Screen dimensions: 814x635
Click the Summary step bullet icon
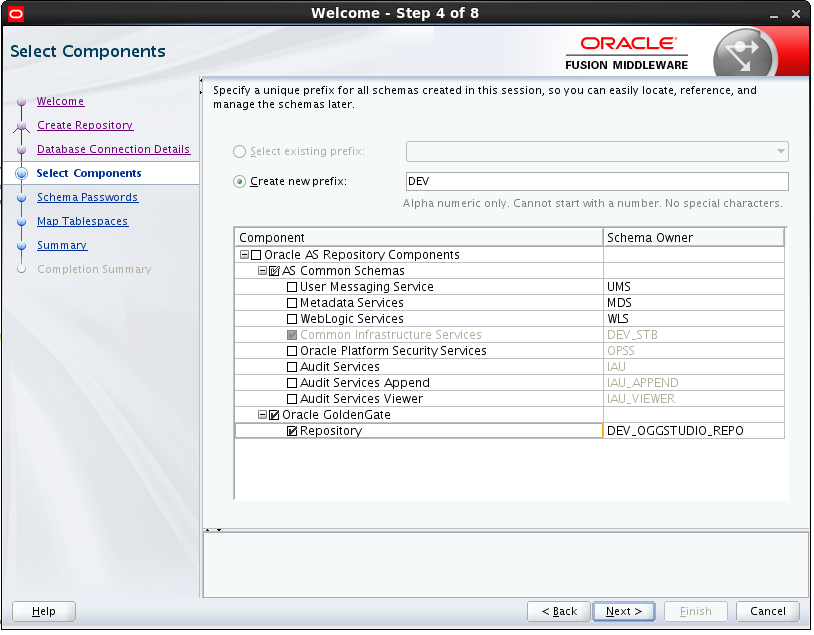[x=21, y=246]
